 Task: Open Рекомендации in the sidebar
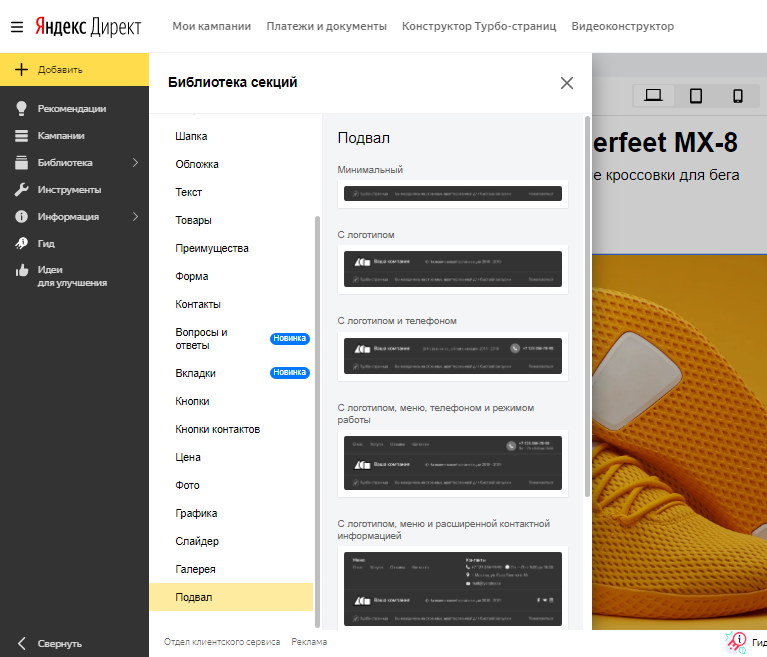pos(74,109)
